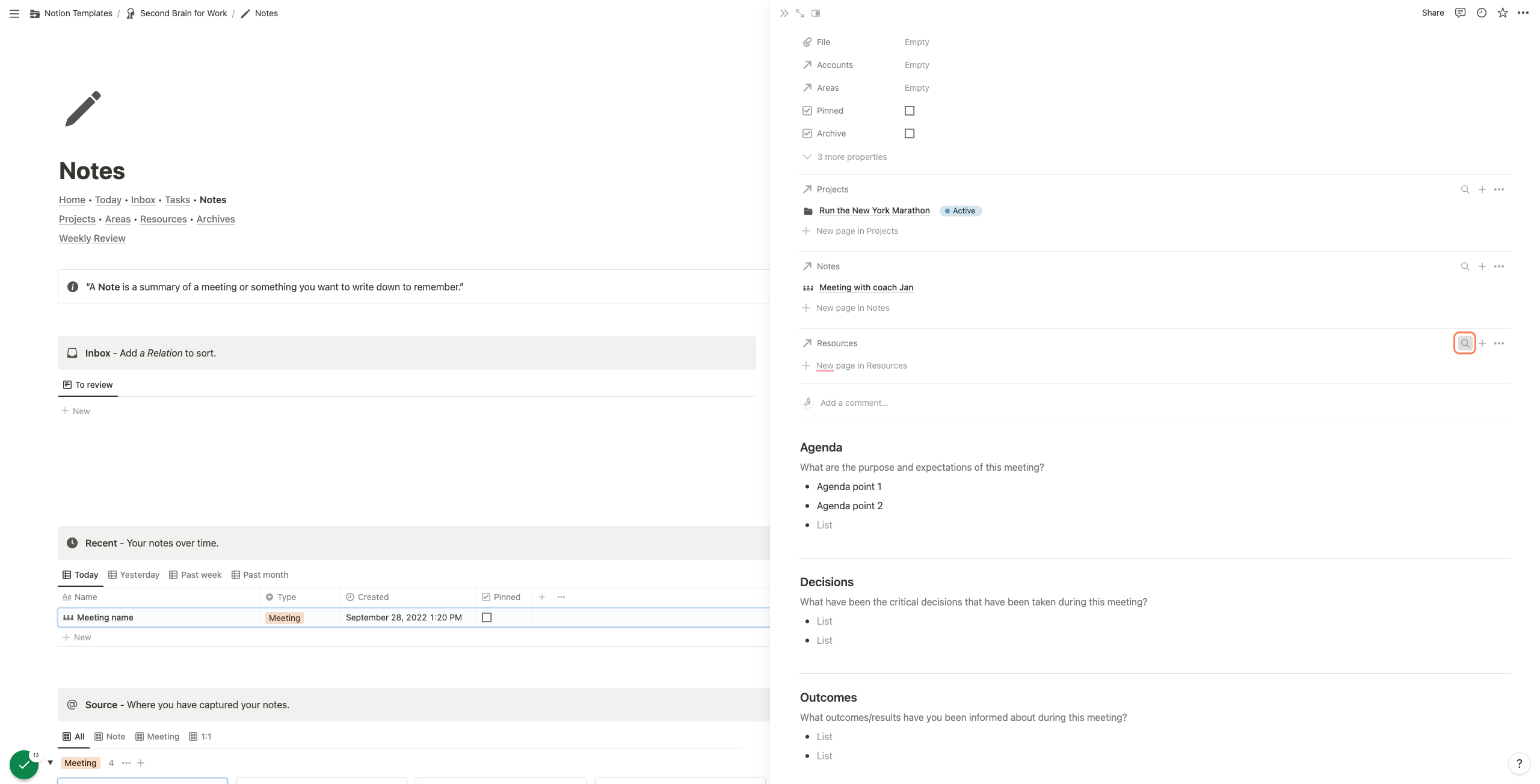Click the Add a comment field
Screen dimensions: 1540x784
point(854,403)
